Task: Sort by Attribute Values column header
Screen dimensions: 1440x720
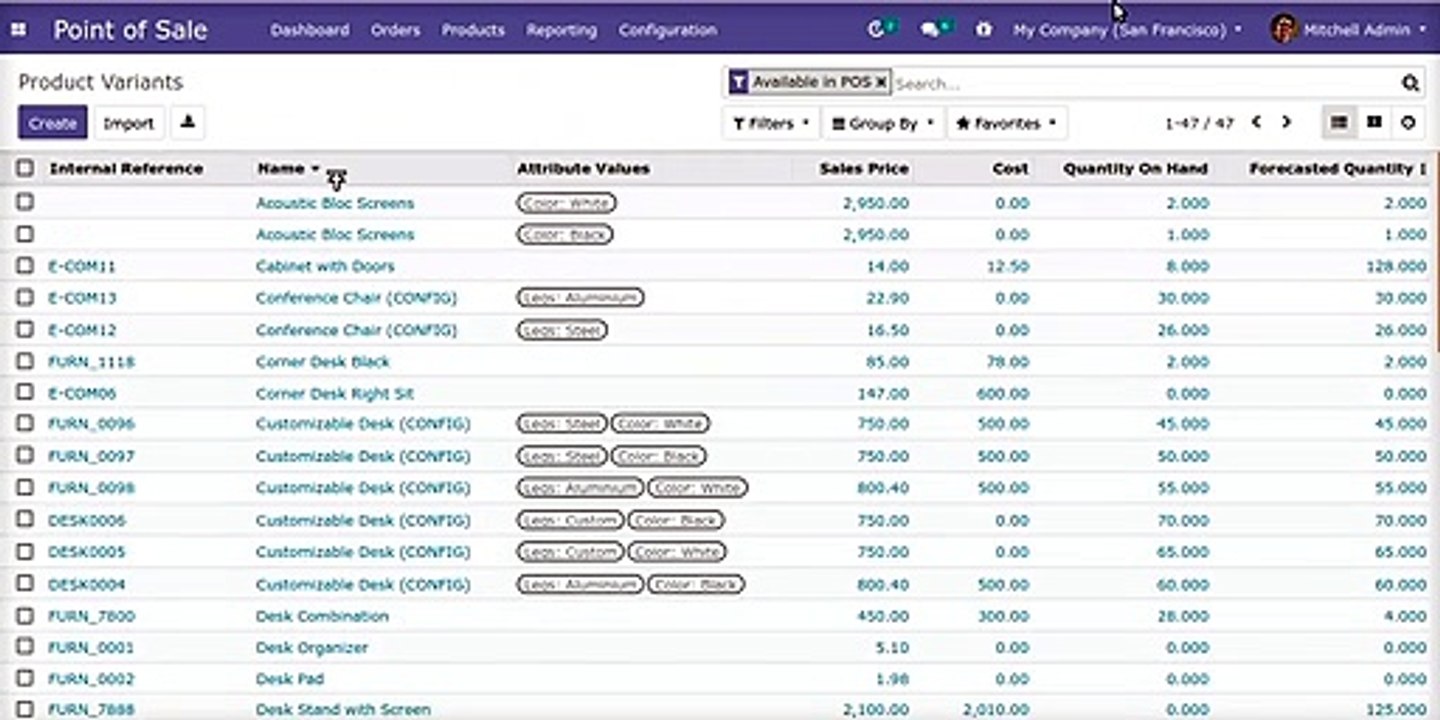Action: coord(583,168)
